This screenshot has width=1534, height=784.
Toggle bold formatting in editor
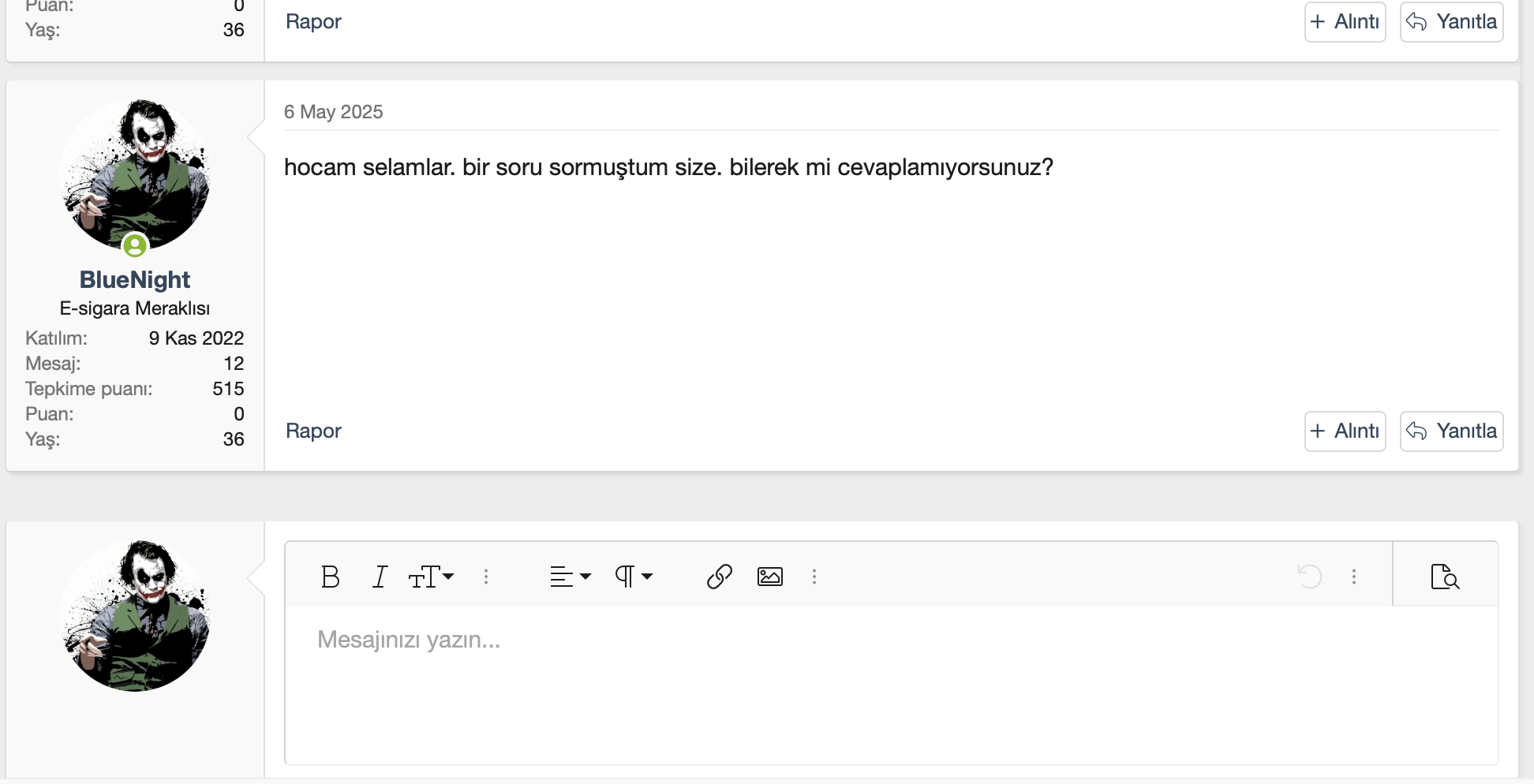(x=331, y=577)
